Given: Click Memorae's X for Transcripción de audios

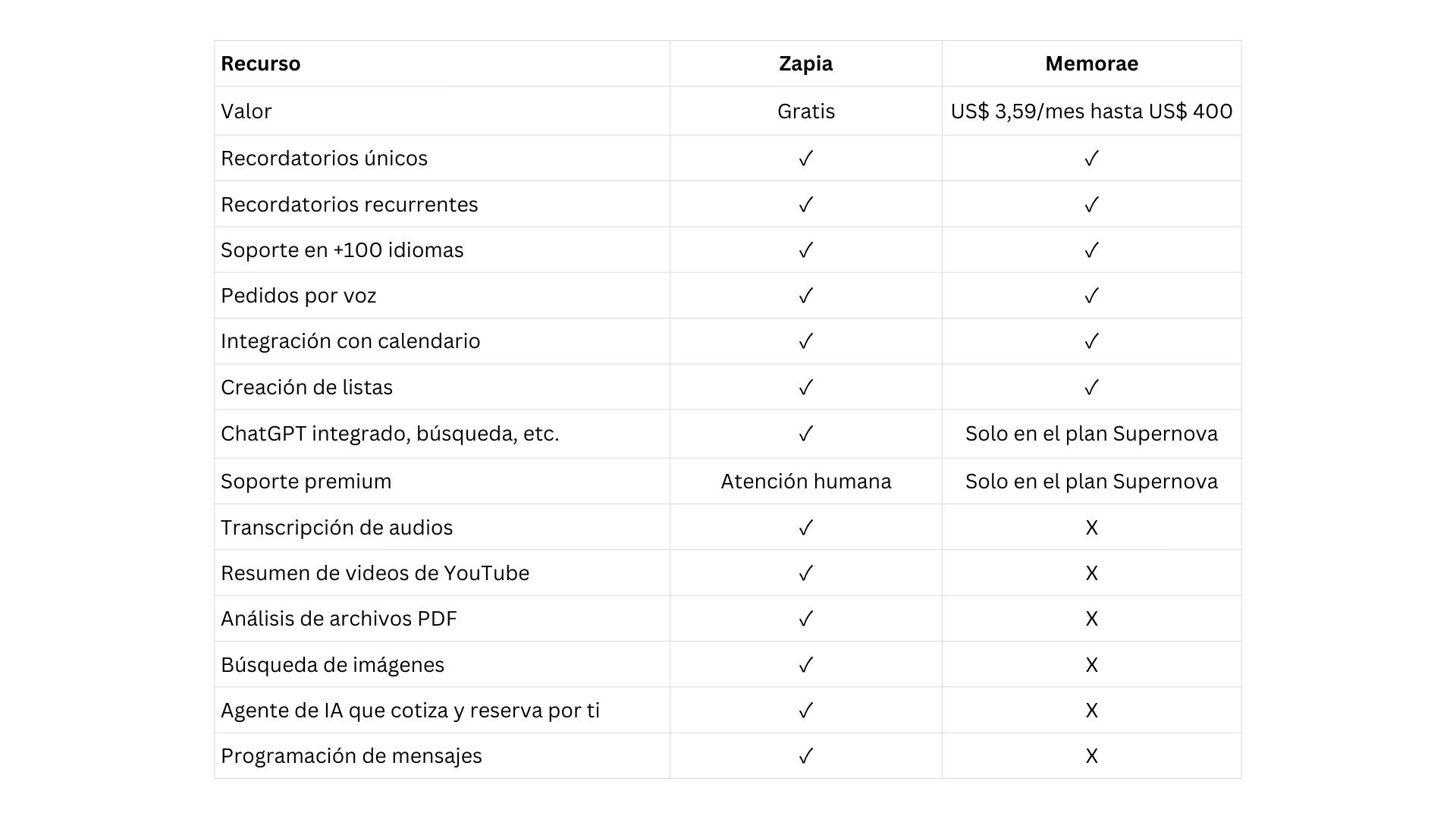Looking at the screenshot, I should (1091, 528).
